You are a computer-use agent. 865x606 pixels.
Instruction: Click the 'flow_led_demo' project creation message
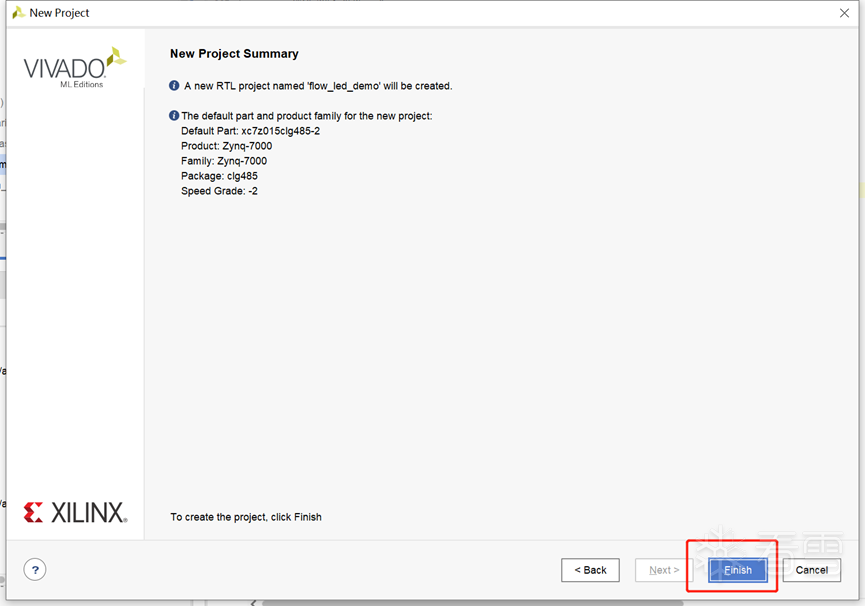tap(318, 86)
